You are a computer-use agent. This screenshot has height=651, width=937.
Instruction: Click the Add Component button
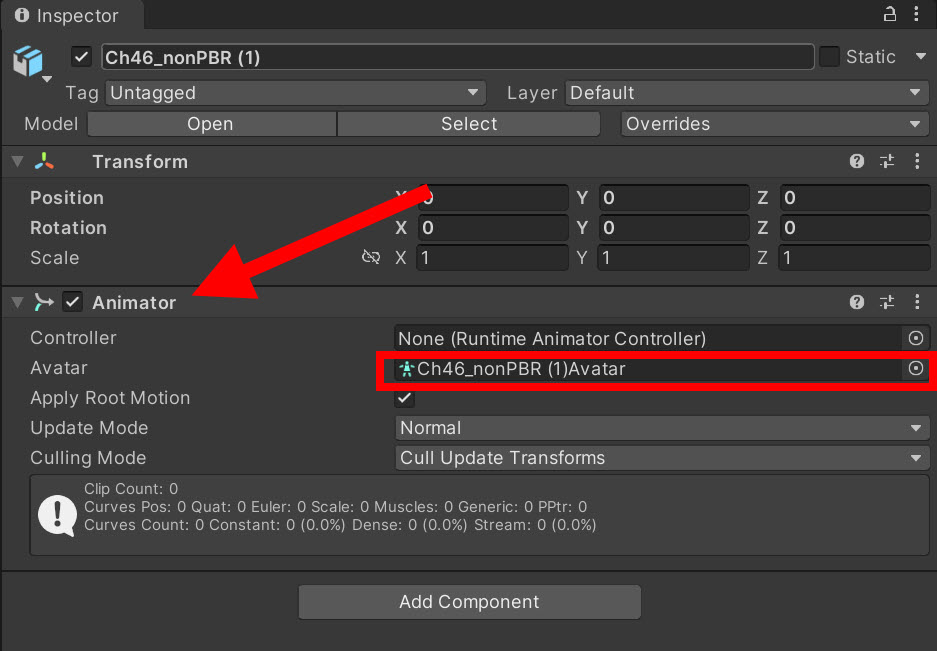(x=470, y=602)
